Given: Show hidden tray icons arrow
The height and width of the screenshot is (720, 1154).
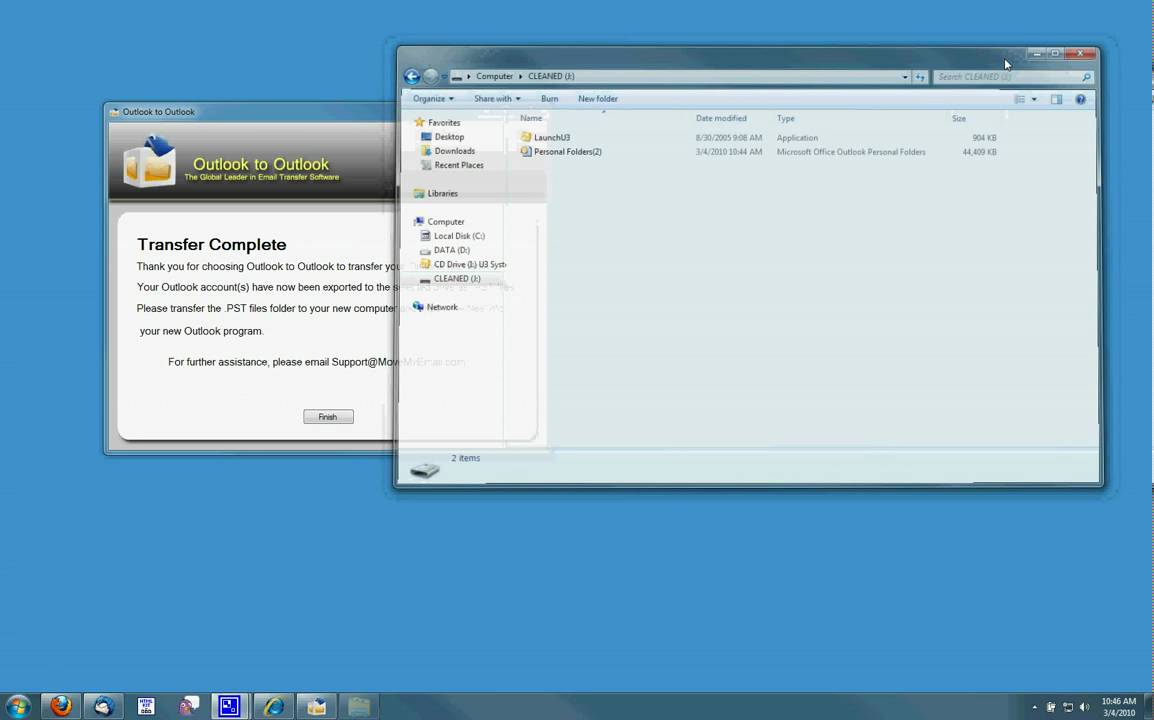Looking at the screenshot, I should click(x=1034, y=707).
